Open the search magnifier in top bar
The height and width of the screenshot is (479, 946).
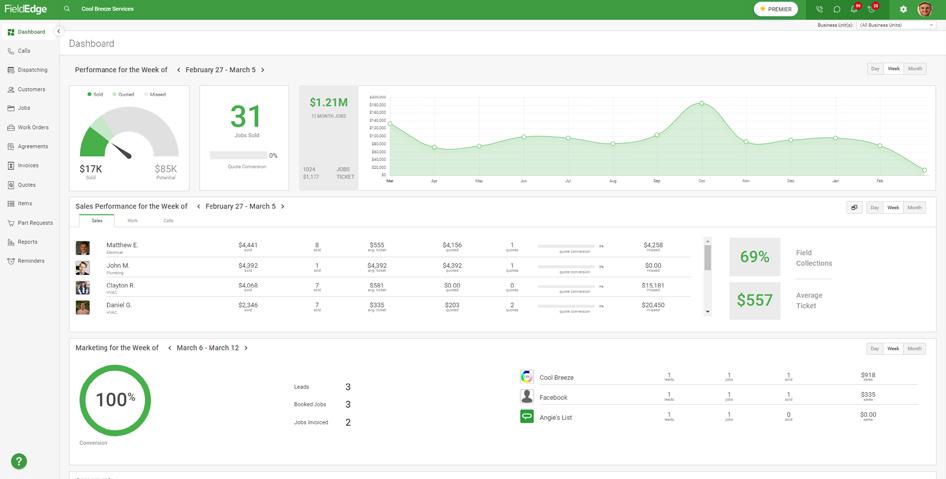pos(66,9)
